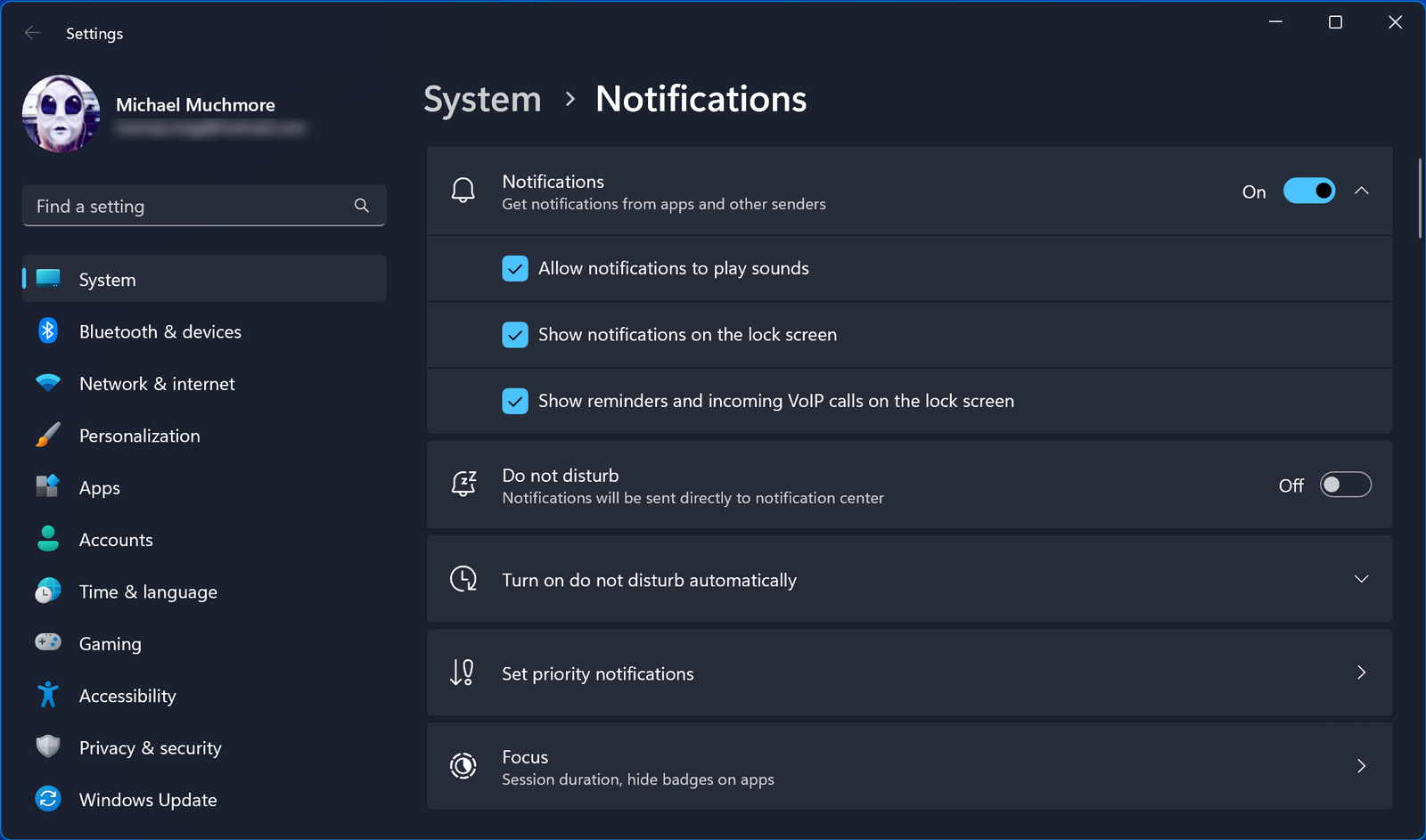Click the Accessibility figure icon
The width and height of the screenshot is (1426, 840).
(x=48, y=695)
